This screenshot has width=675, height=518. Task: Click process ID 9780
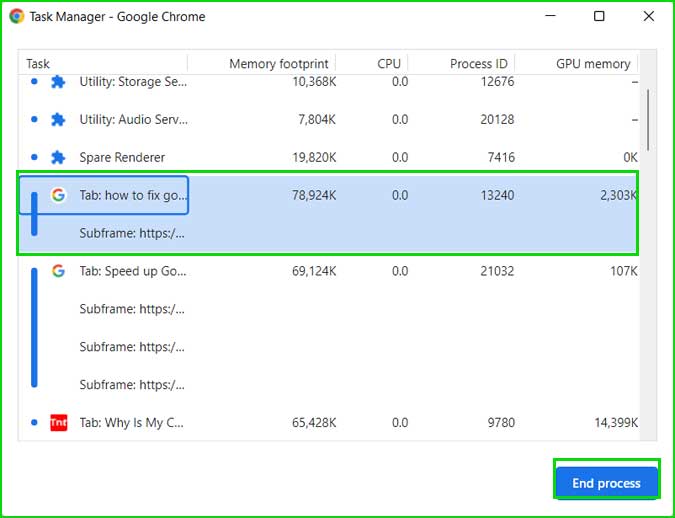[501, 422]
